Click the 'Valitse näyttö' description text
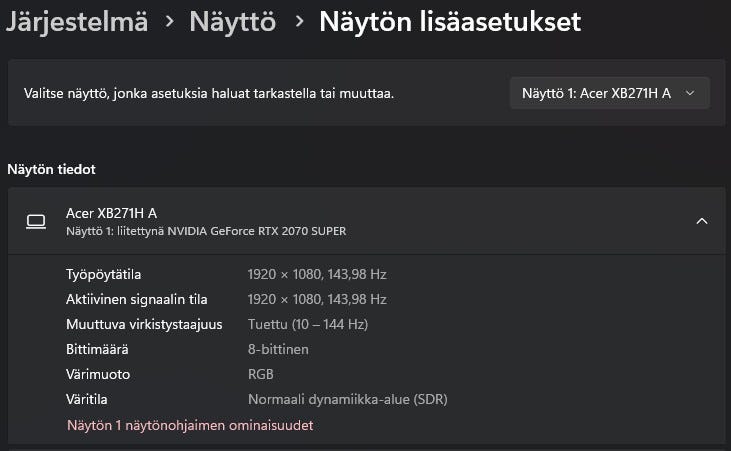Screen dimensions: 731x451 [208, 93]
